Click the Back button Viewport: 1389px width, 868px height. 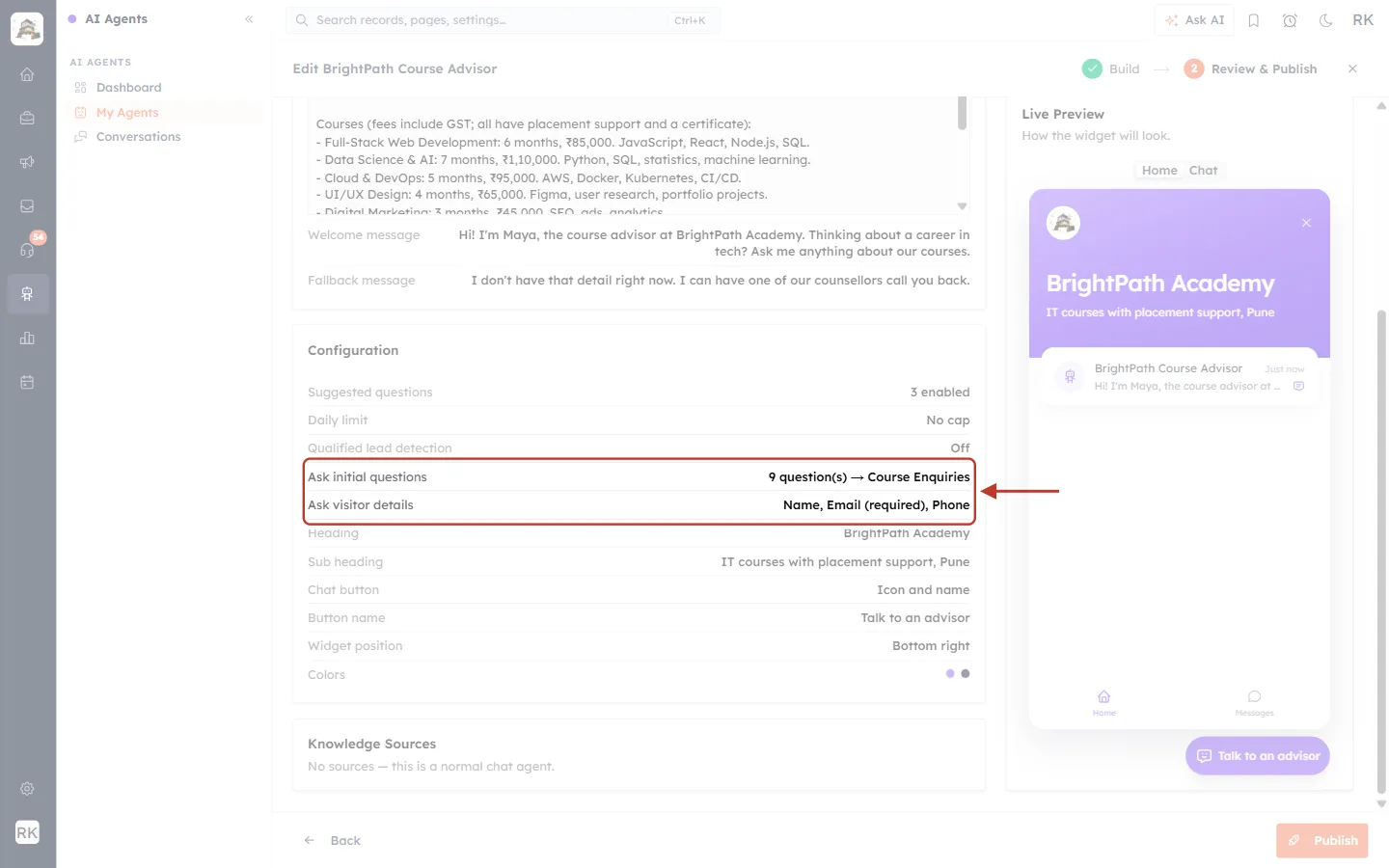[x=333, y=840]
